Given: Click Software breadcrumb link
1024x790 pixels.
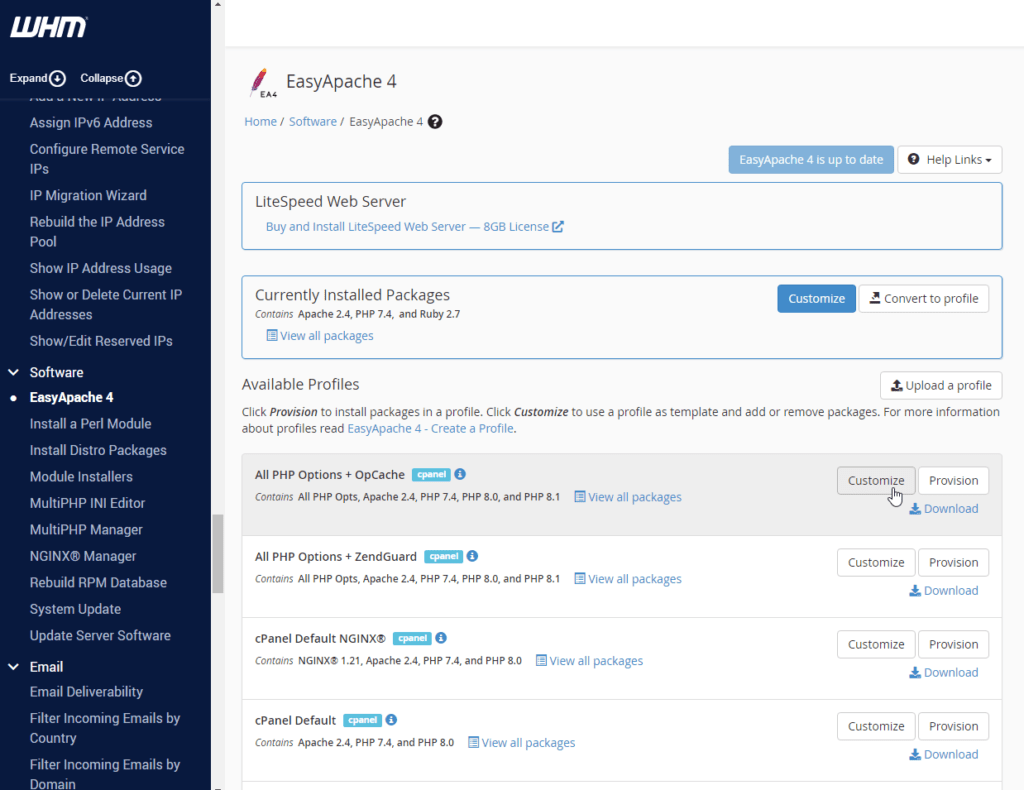Looking at the screenshot, I should click(313, 122).
